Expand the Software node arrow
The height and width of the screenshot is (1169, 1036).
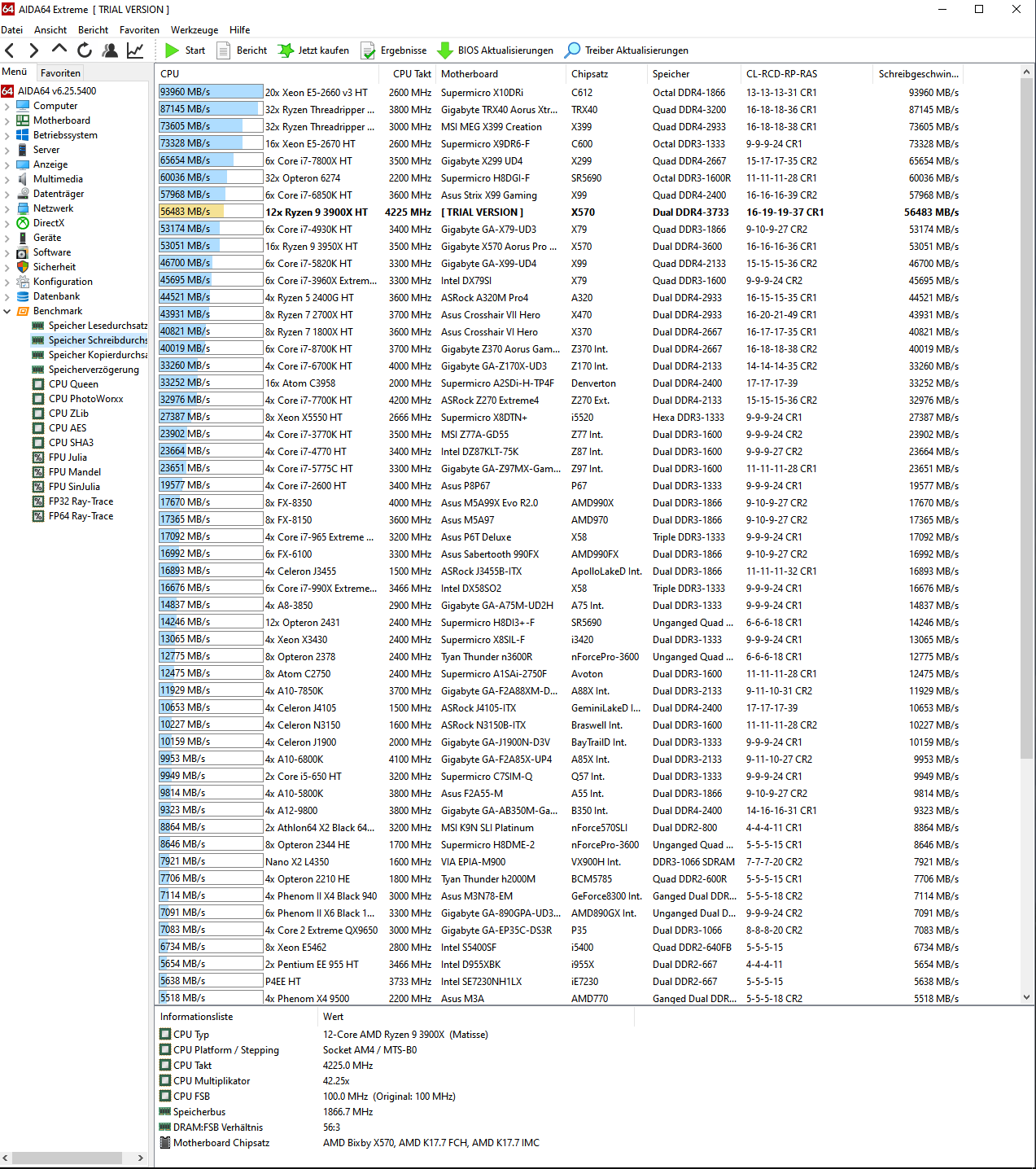(7, 252)
